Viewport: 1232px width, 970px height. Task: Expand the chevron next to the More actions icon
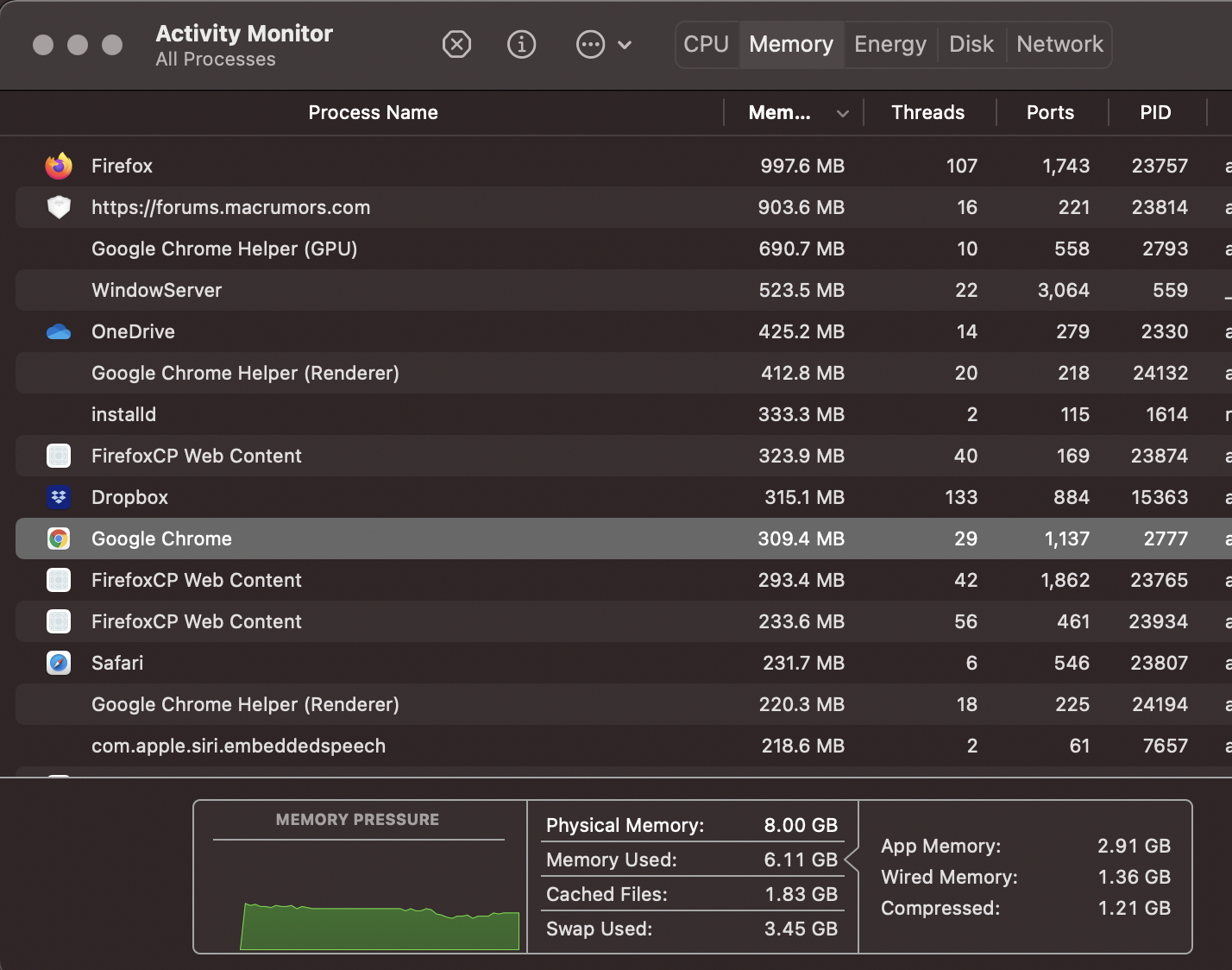coord(625,45)
